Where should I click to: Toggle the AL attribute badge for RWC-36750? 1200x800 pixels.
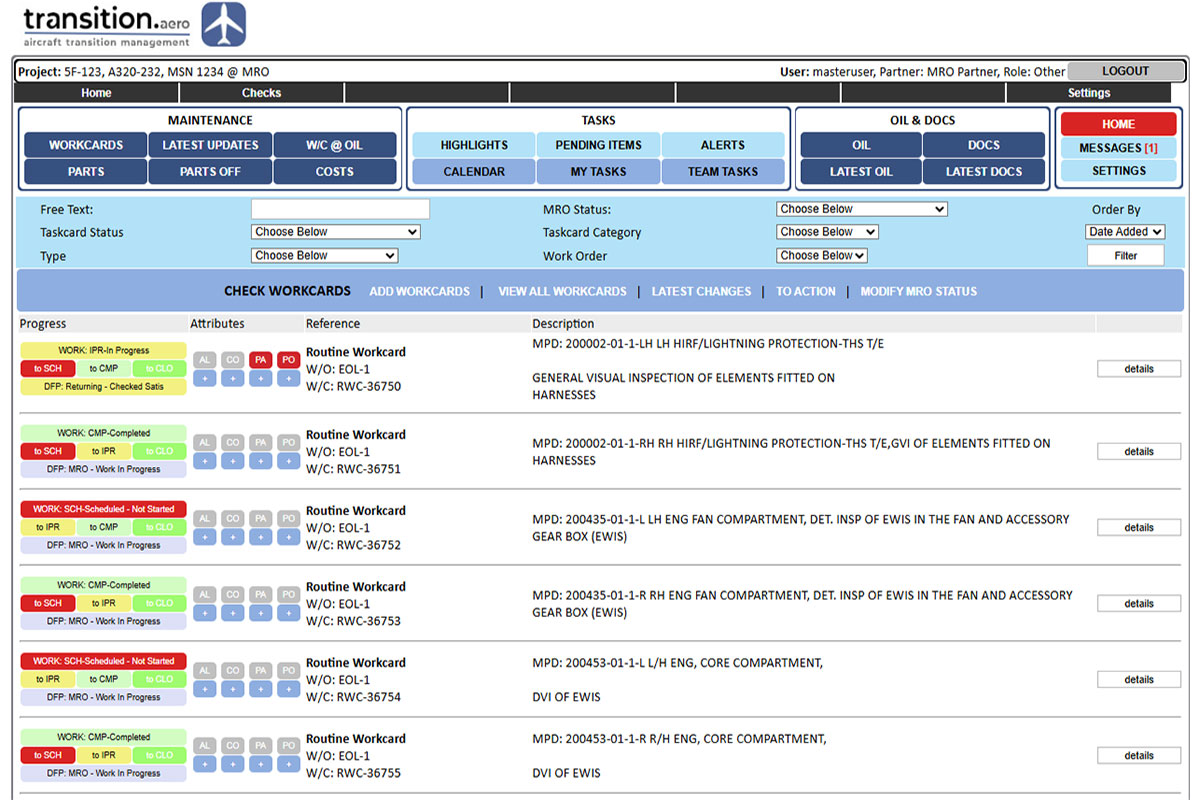point(204,360)
